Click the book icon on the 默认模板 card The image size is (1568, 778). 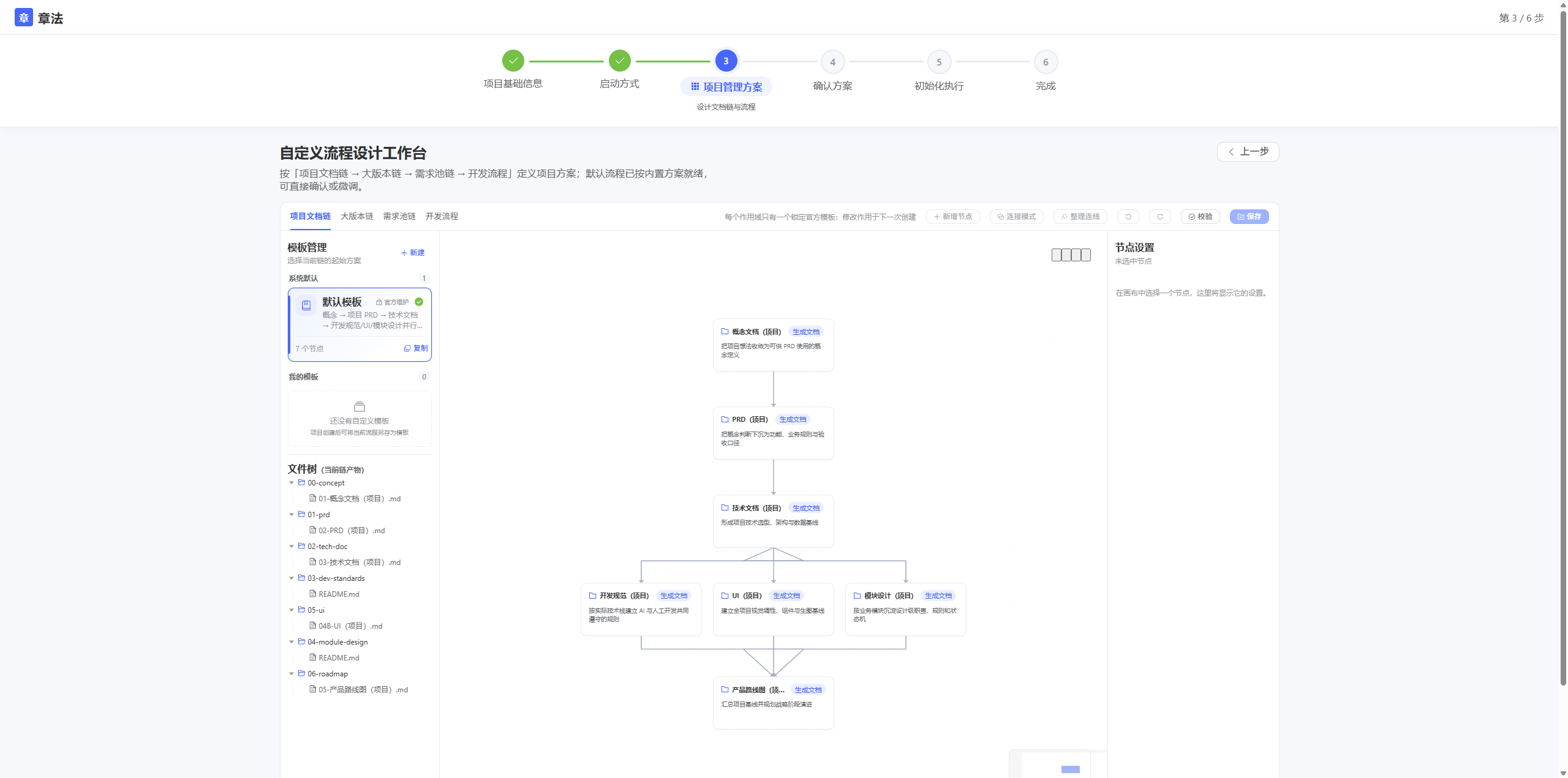click(306, 305)
